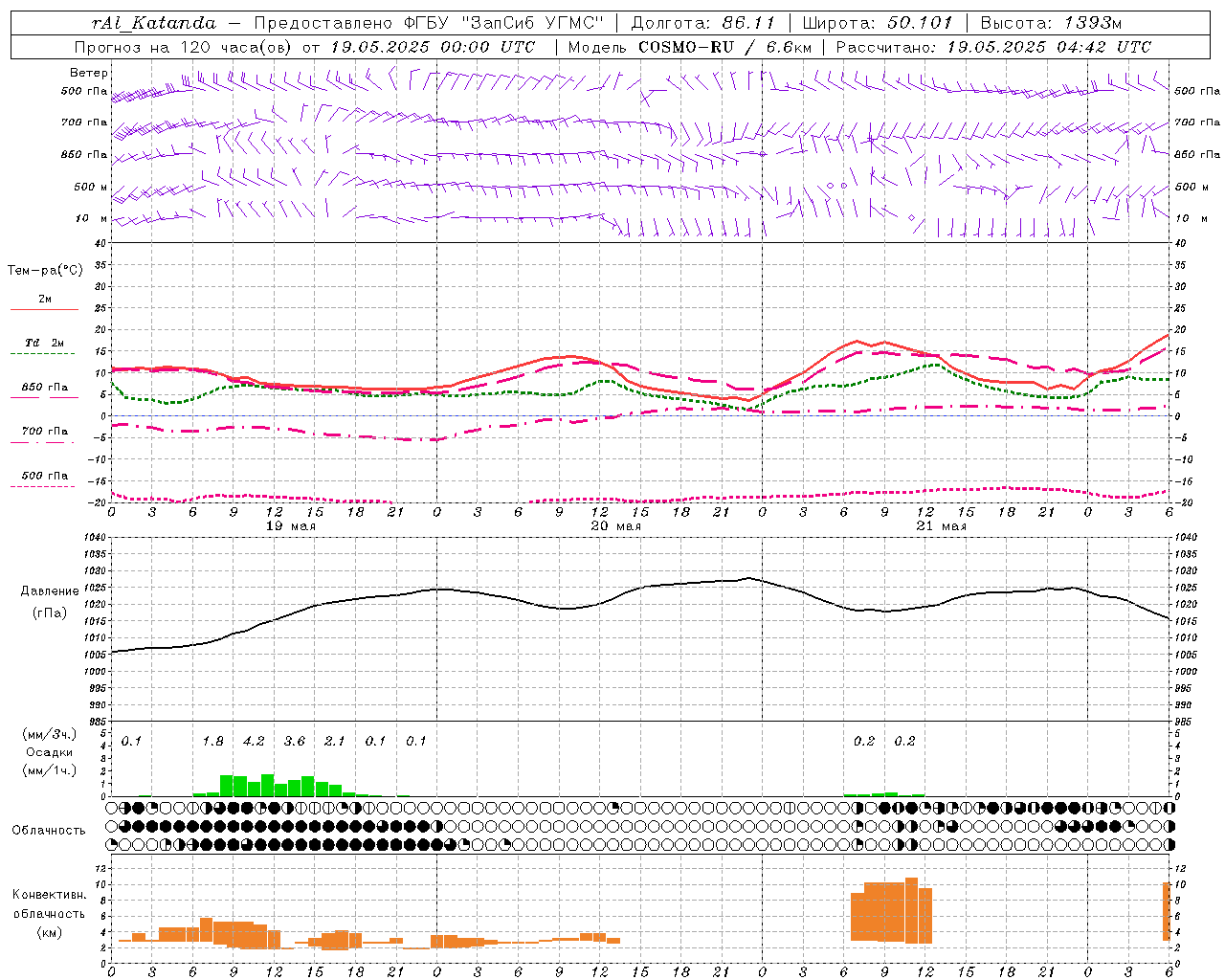Screen dimensions: 1225x980
Task: Click the 'Td 2м' dew point legend entry
Action: [x=45, y=343]
